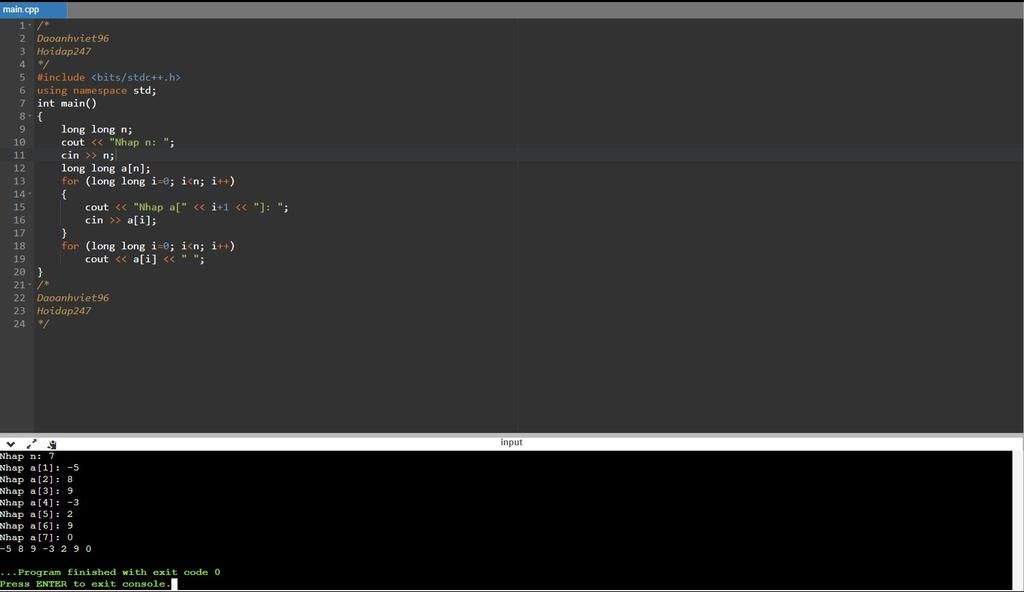Screen dimensions: 1024x592
Task: Click the 'using namespace std;' line
Action: [97, 90]
